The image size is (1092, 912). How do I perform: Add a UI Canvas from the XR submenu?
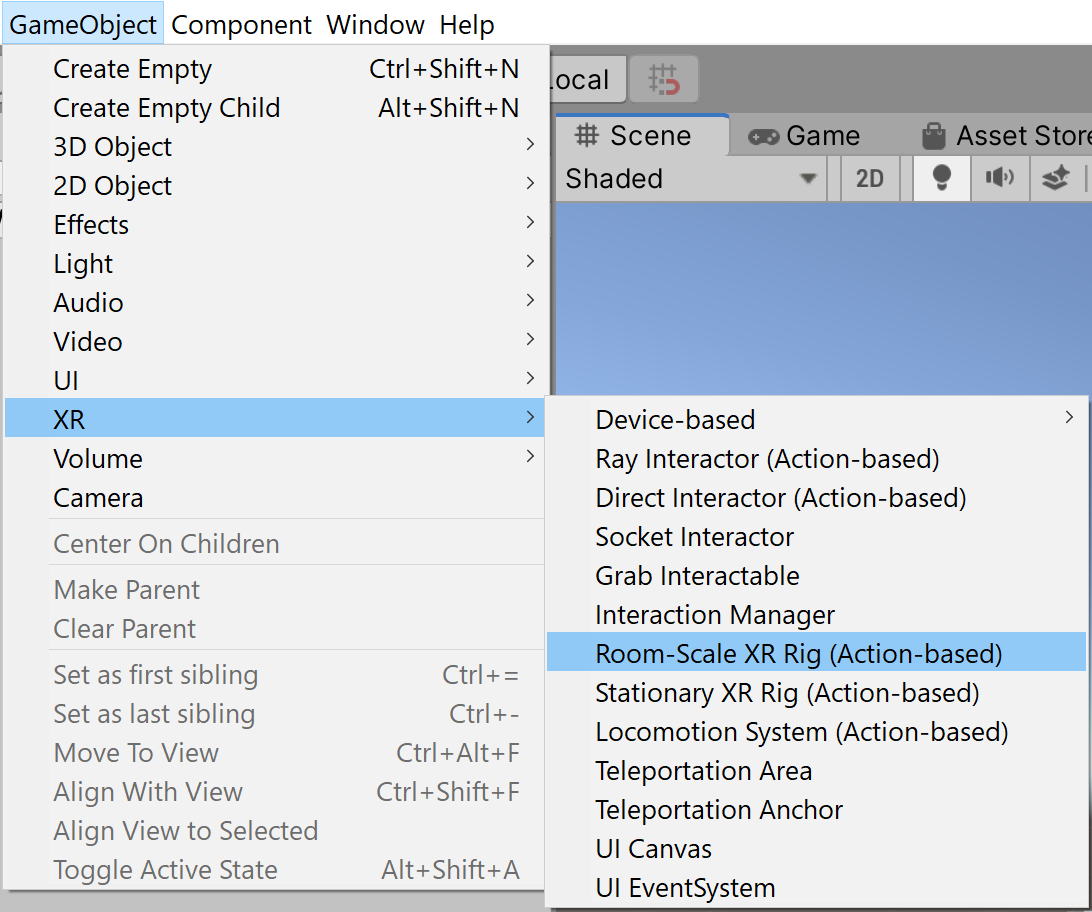click(653, 848)
